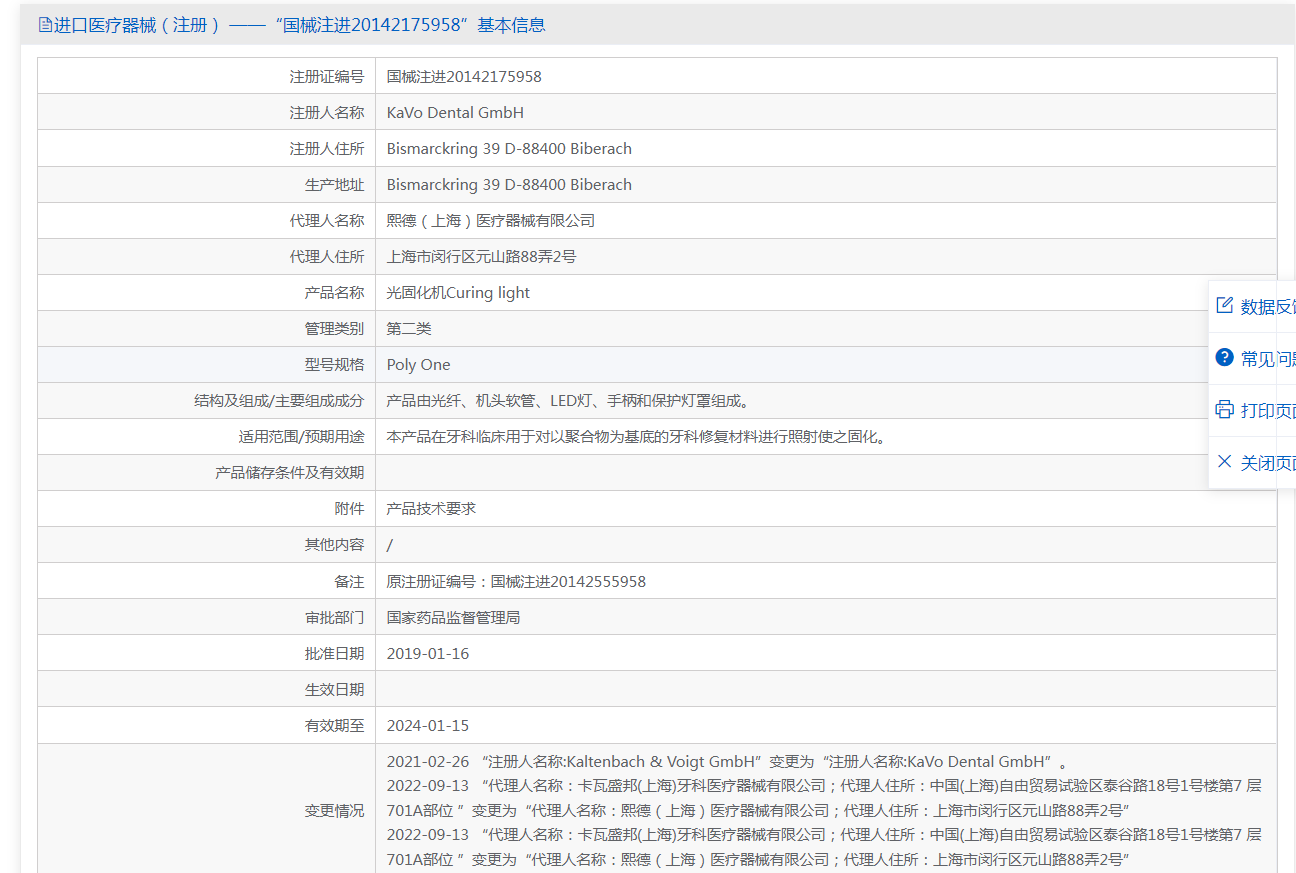Image resolution: width=1296 pixels, height=873 pixels.
Task: Select the 生效日期 field label
Action: click(334, 689)
